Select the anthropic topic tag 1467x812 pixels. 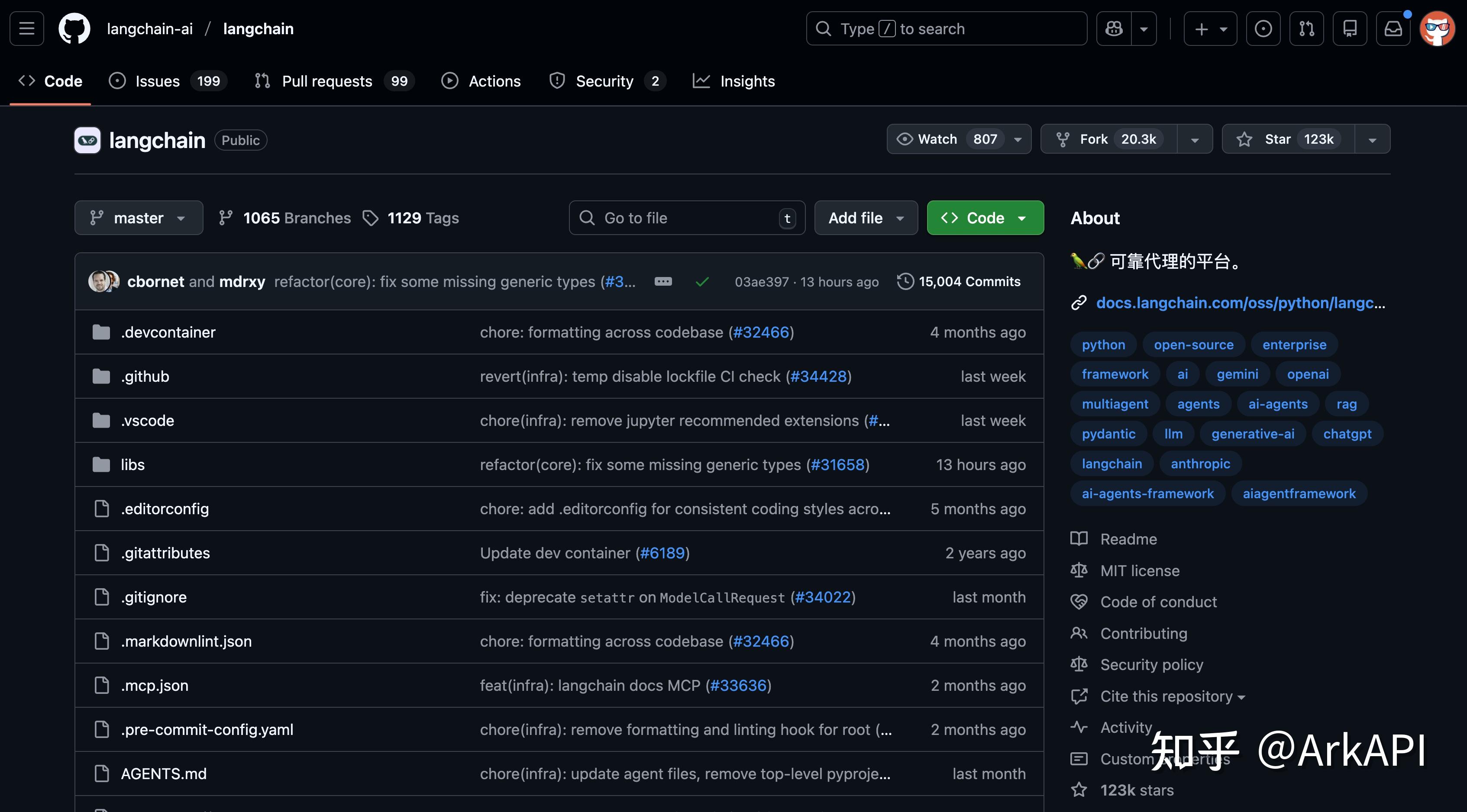coord(1200,464)
